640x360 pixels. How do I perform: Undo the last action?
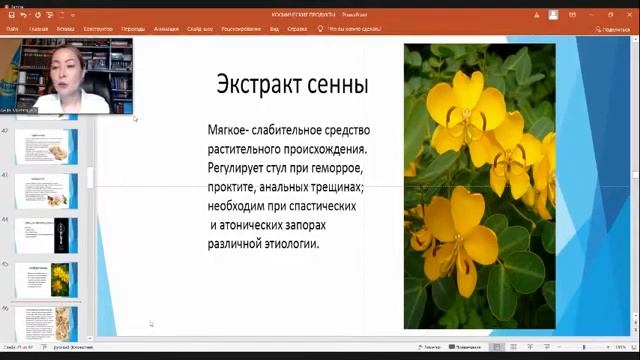pyautogui.click(x=23, y=15)
